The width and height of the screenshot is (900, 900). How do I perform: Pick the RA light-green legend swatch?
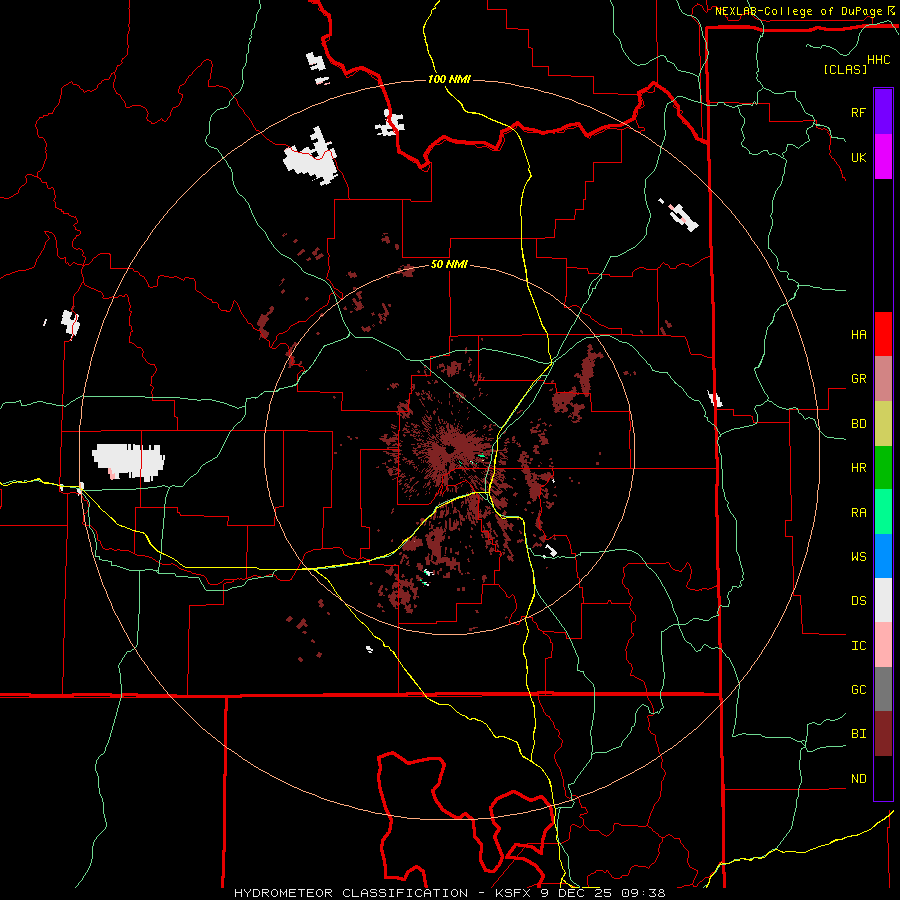[883, 512]
